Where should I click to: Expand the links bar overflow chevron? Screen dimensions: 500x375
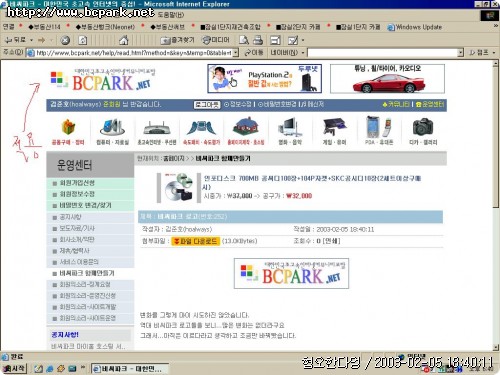coord(495,26)
